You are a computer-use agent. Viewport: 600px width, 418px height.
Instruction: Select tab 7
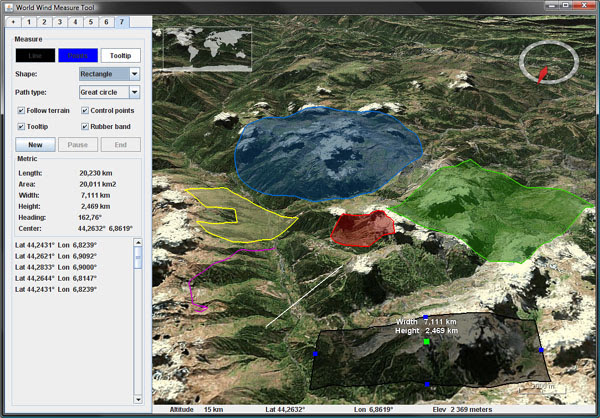122,22
